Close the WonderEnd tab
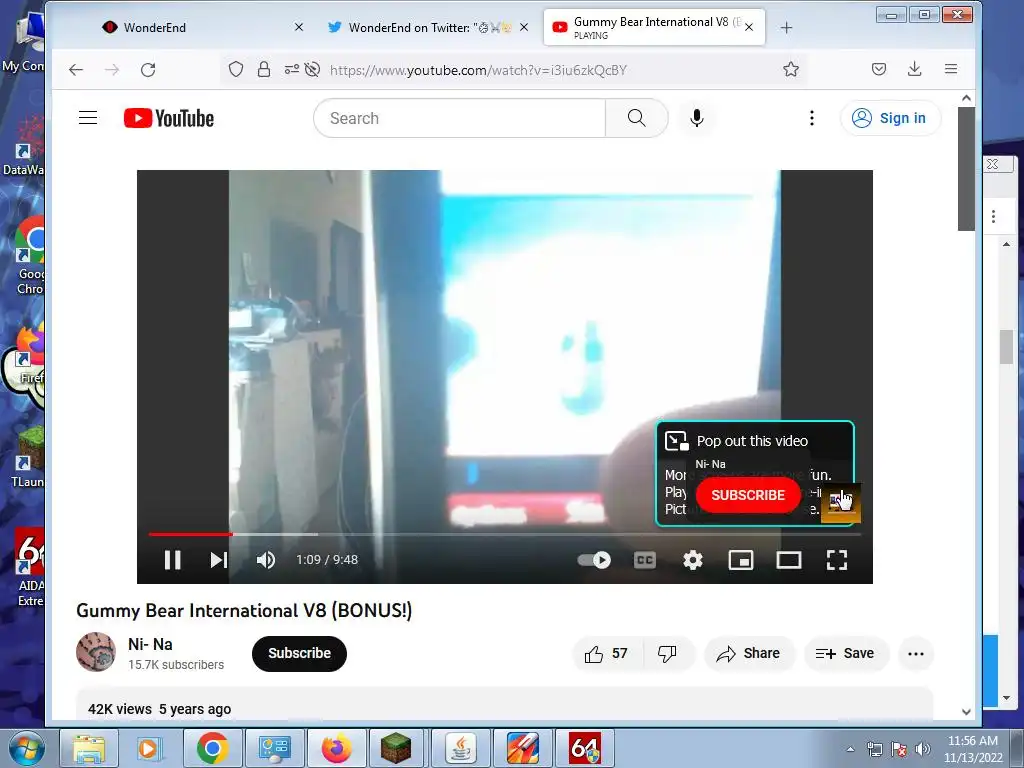 [298, 27]
